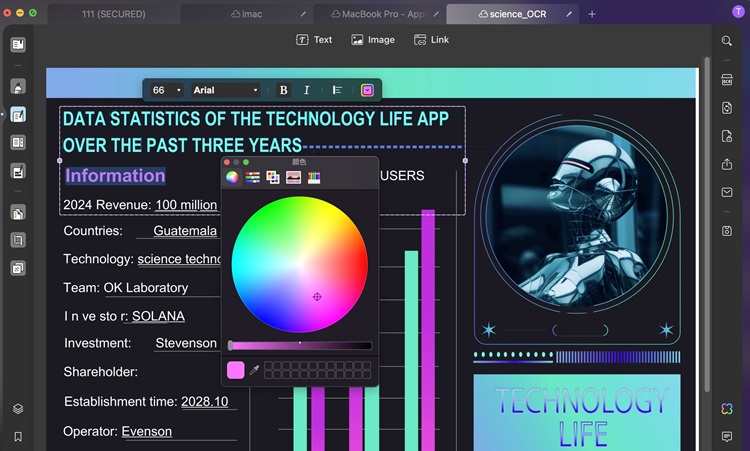Rename science_OCR tab with pencil icon
750x451 pixels.
(x=569, y=14)
